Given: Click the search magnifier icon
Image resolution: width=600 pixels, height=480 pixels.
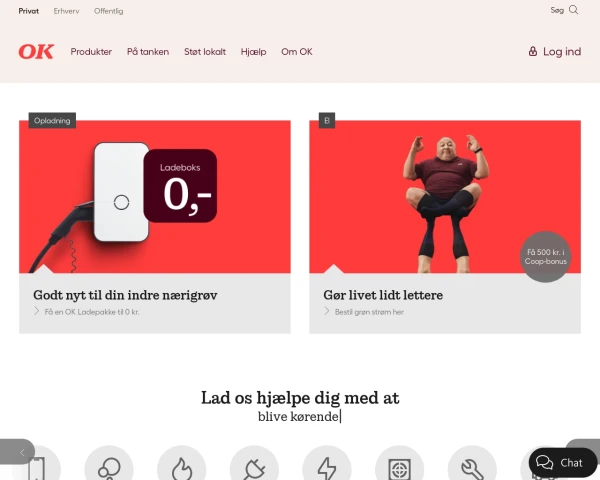Looking at the screenshot, I should tap(573, 10).
